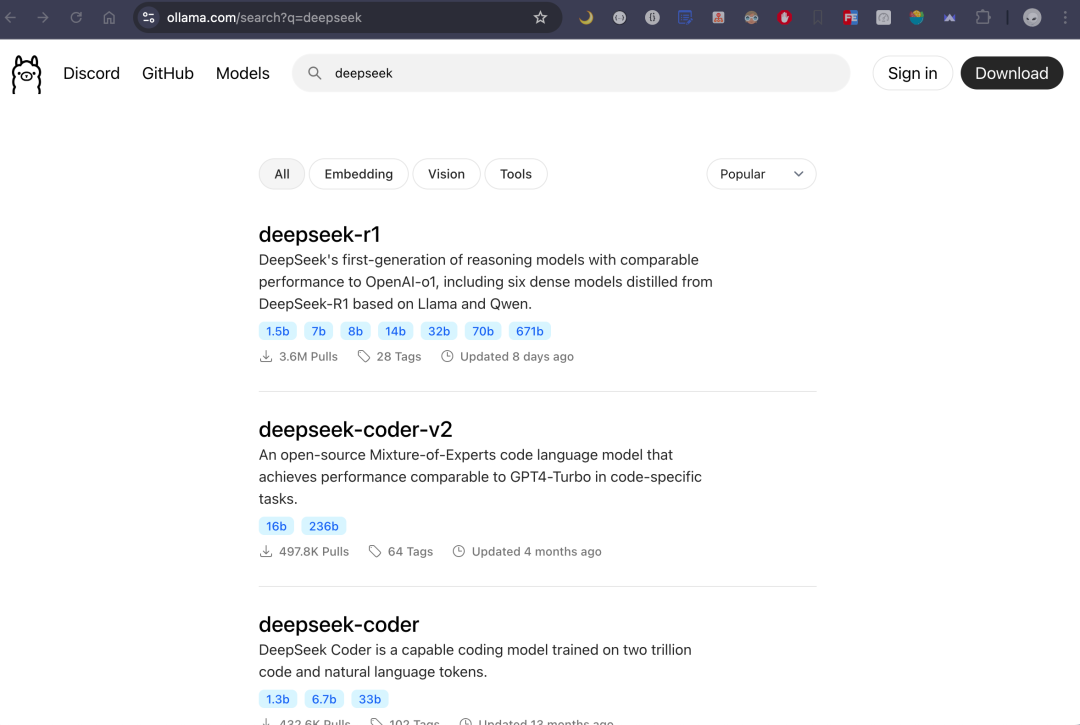The image size is (1080, 725).
Task: Select the 16b tag of deepseek-coder-v2
Action: pos(276,526)
